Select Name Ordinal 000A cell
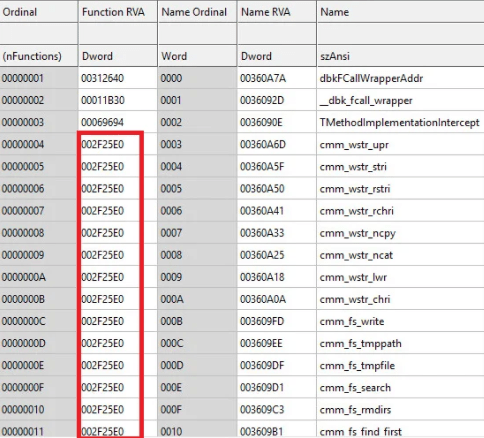Image resolution: width=484 pixels, height=438 pixels. (x=197, y=299)
